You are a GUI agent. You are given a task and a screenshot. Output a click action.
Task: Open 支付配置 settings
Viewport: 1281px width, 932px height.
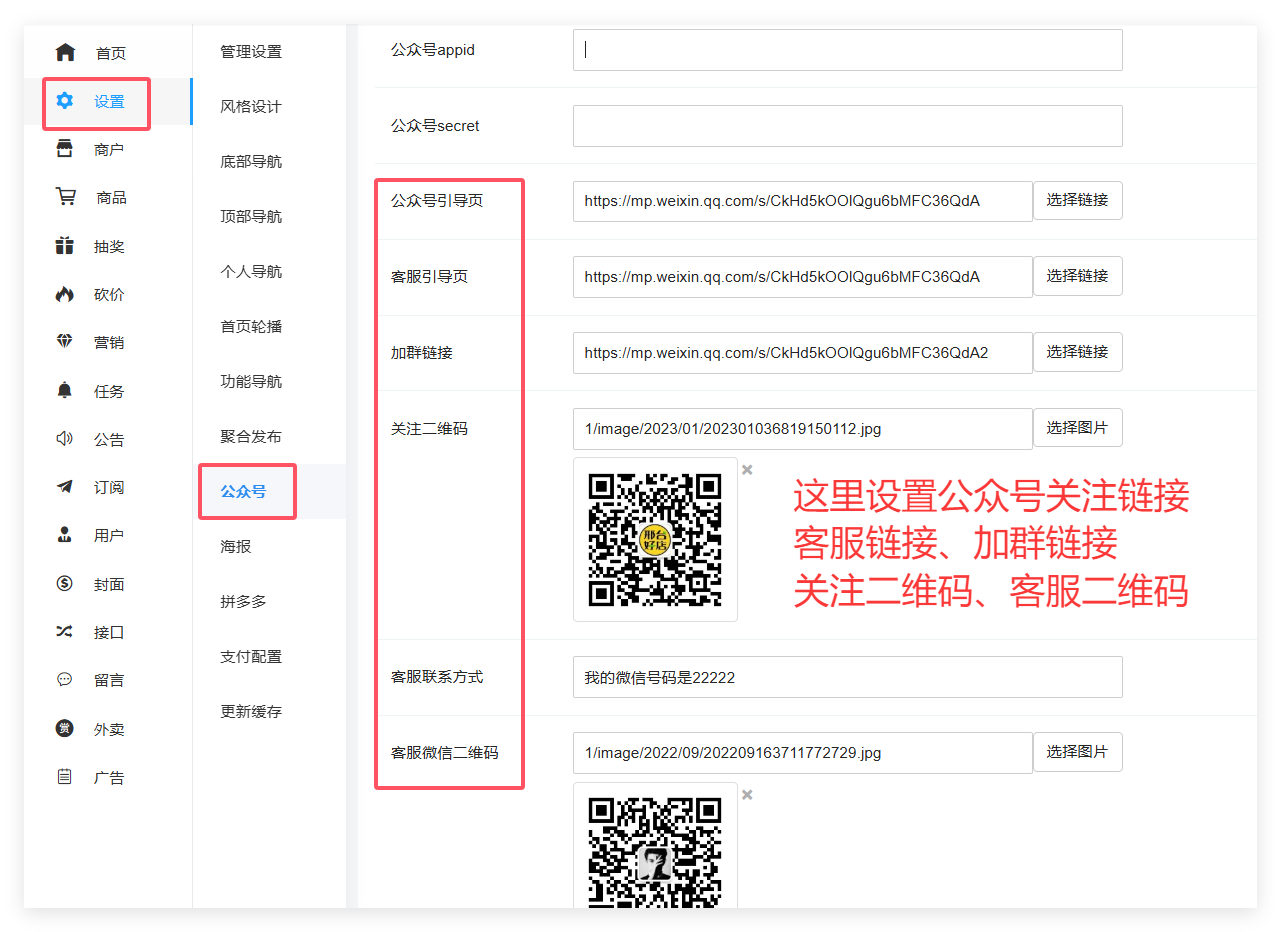pyautogui.click(x=251, y=657)
